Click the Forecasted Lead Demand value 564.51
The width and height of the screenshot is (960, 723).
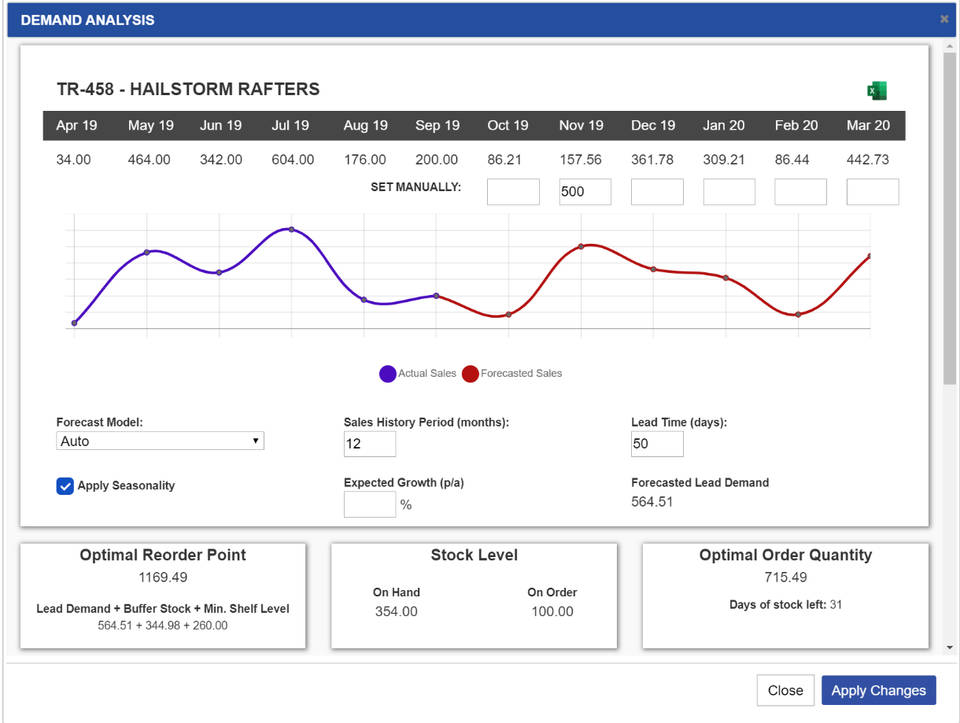652,502
